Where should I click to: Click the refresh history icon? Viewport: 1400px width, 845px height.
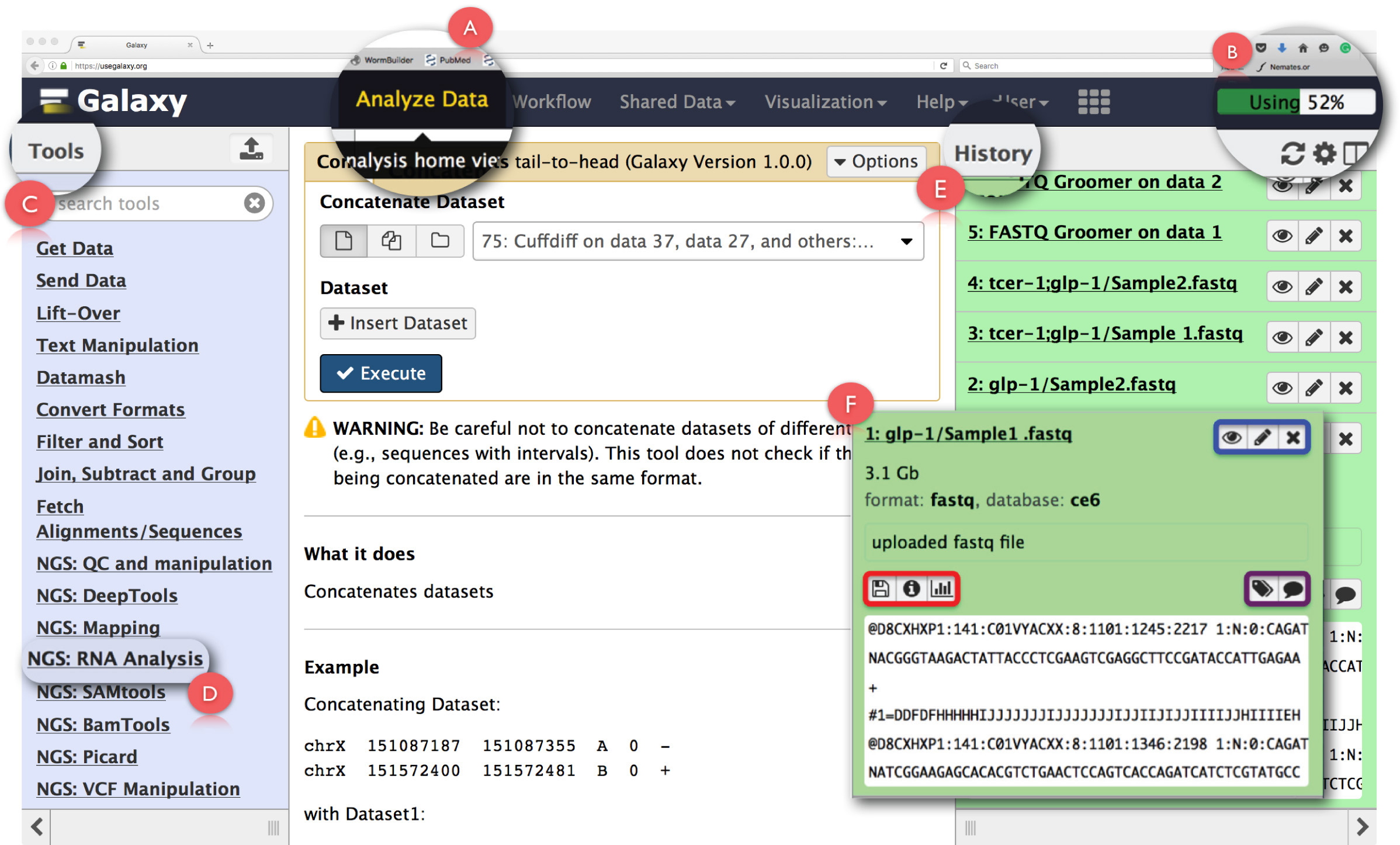pos(1292,154)
